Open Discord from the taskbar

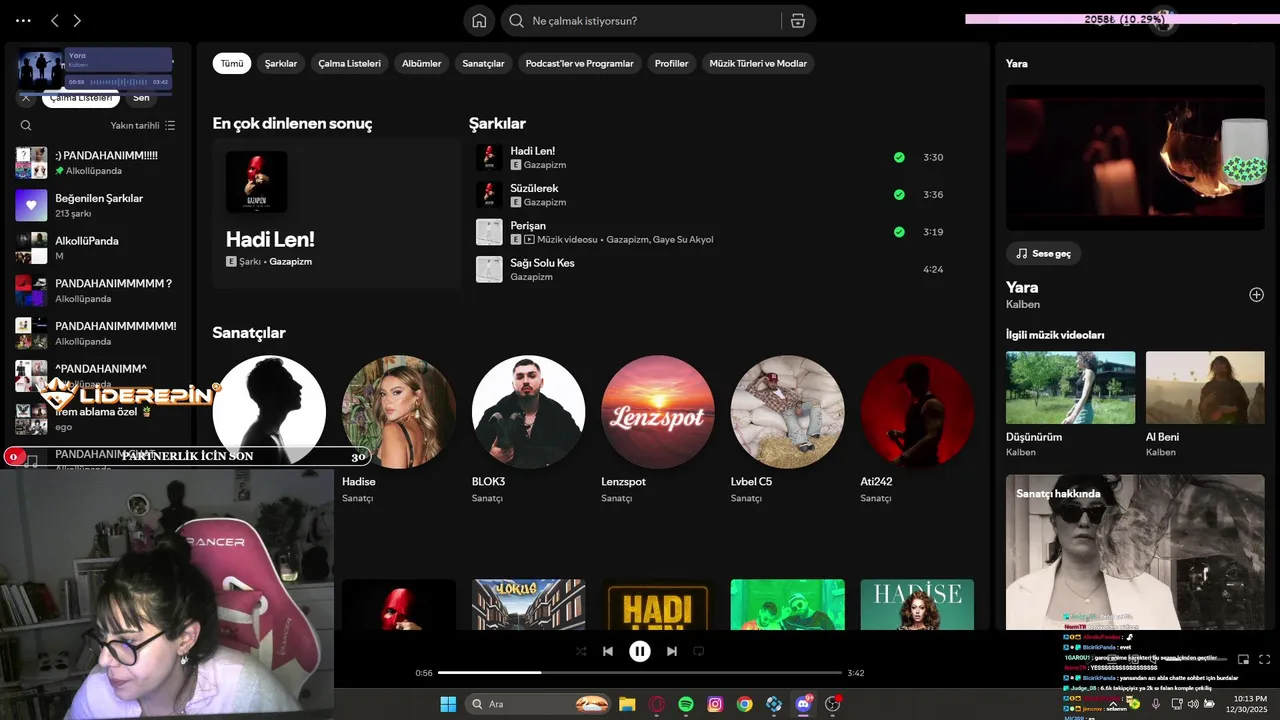click(x=803, y=704)
